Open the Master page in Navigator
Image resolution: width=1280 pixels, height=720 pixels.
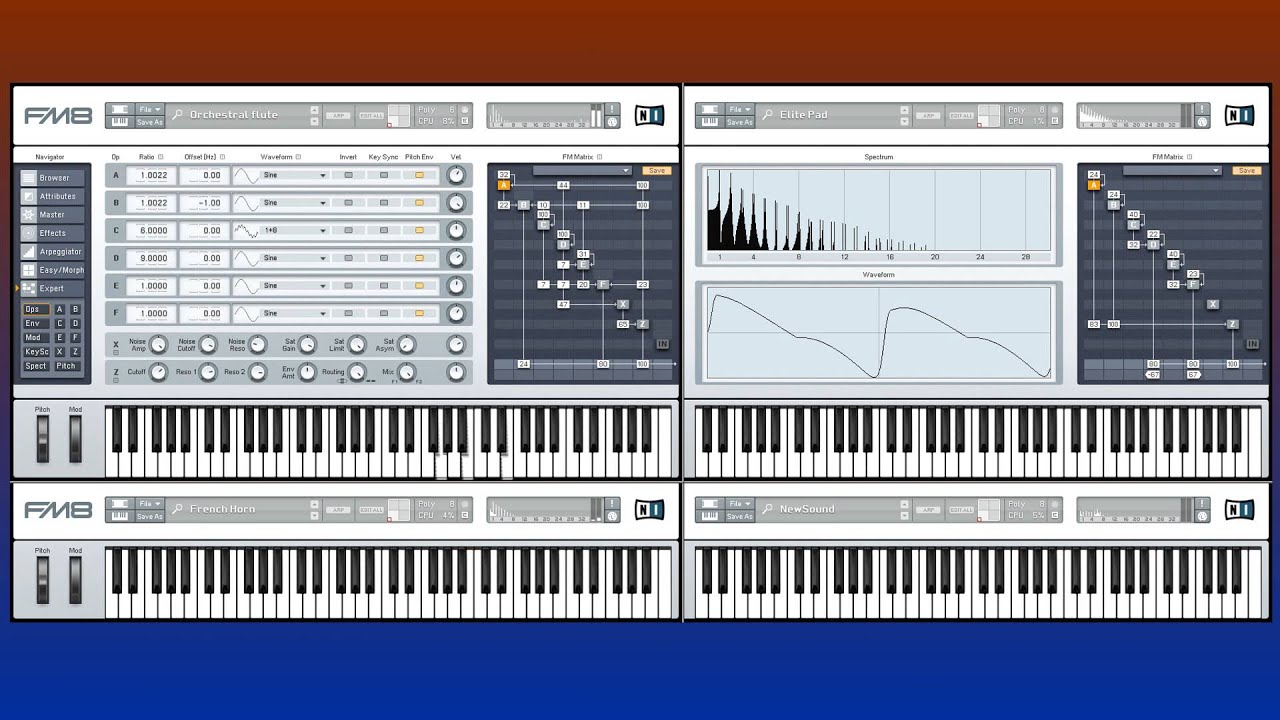pos(53,215)
